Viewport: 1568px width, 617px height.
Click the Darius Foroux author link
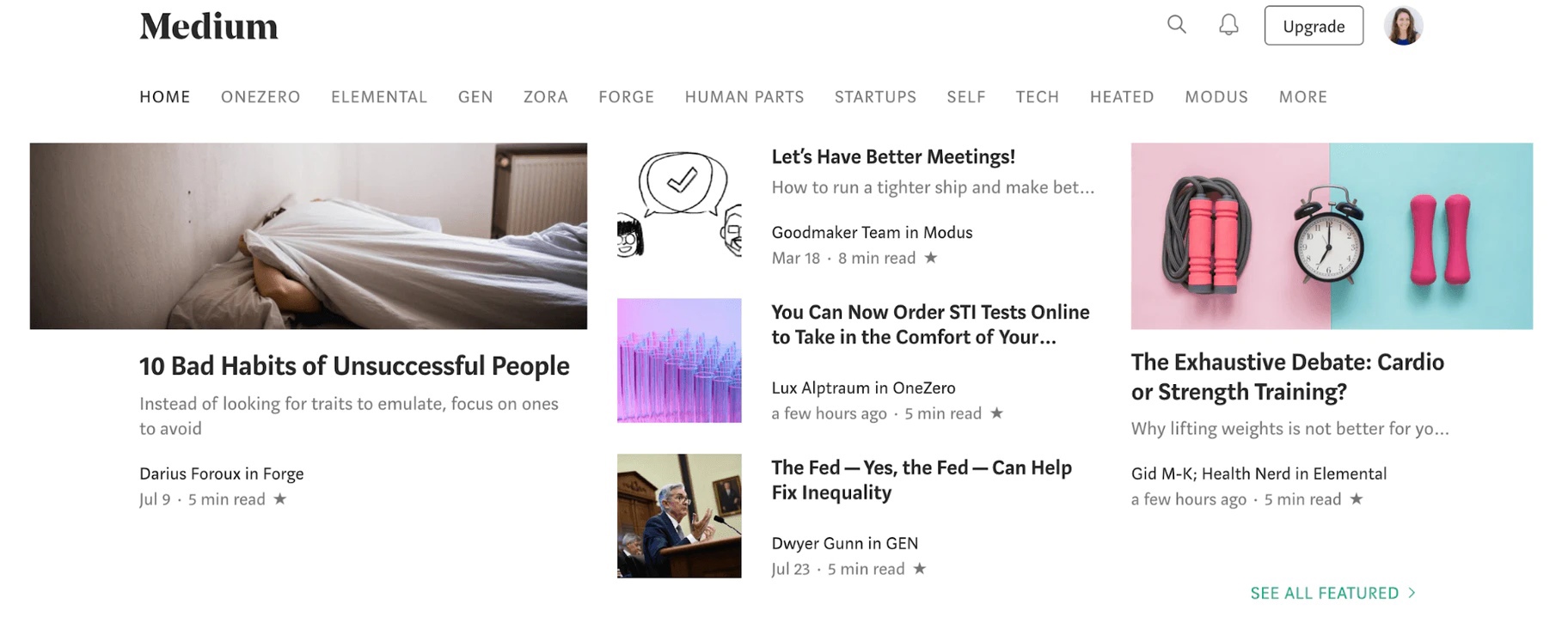click(x=189, y=473)
